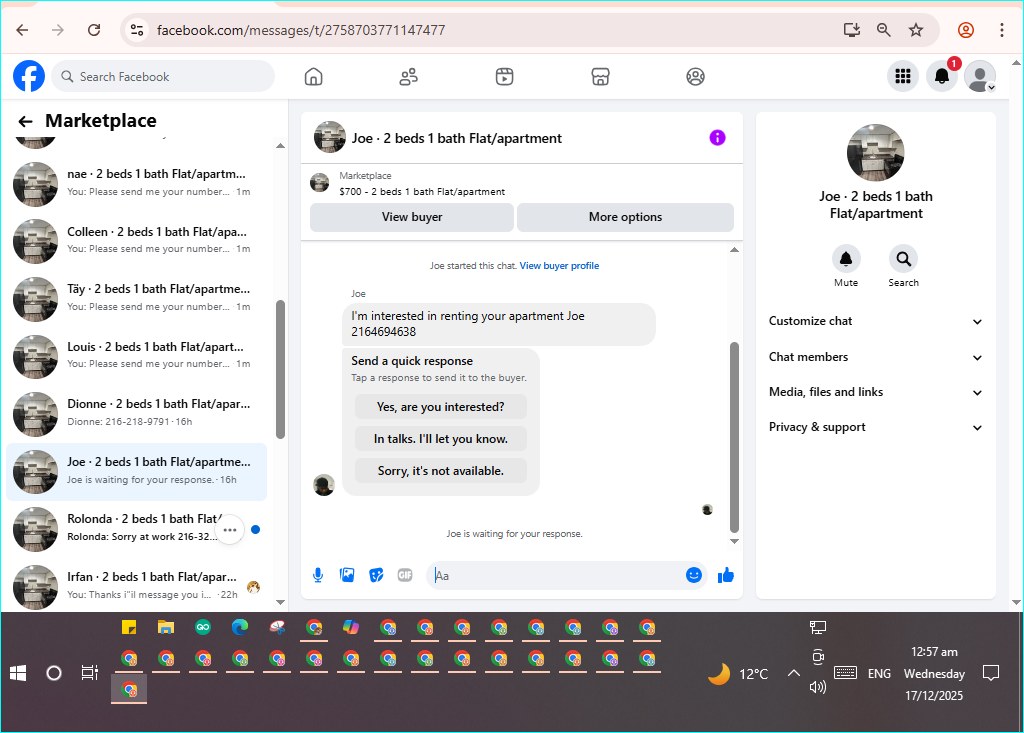Open the account profile menu

[x=980, y=76]
